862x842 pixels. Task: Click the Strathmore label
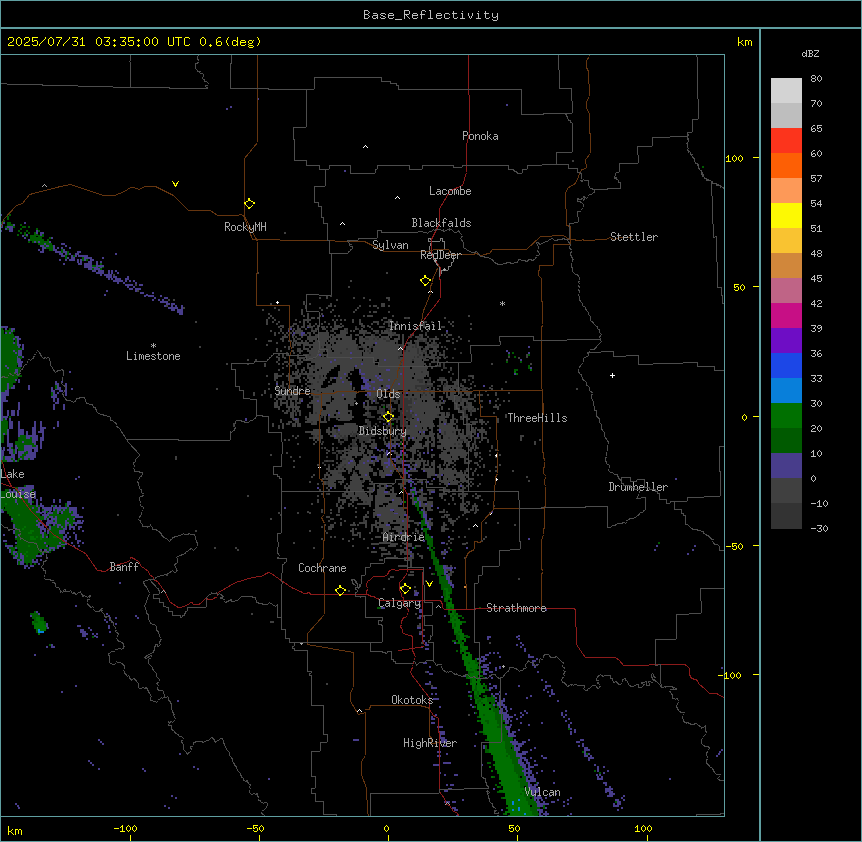(x=516, y=608)
